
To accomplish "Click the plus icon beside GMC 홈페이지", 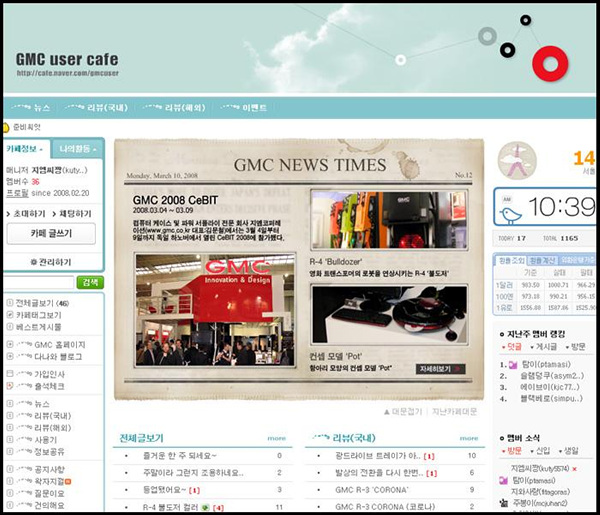I will click(x=10, y=344).
